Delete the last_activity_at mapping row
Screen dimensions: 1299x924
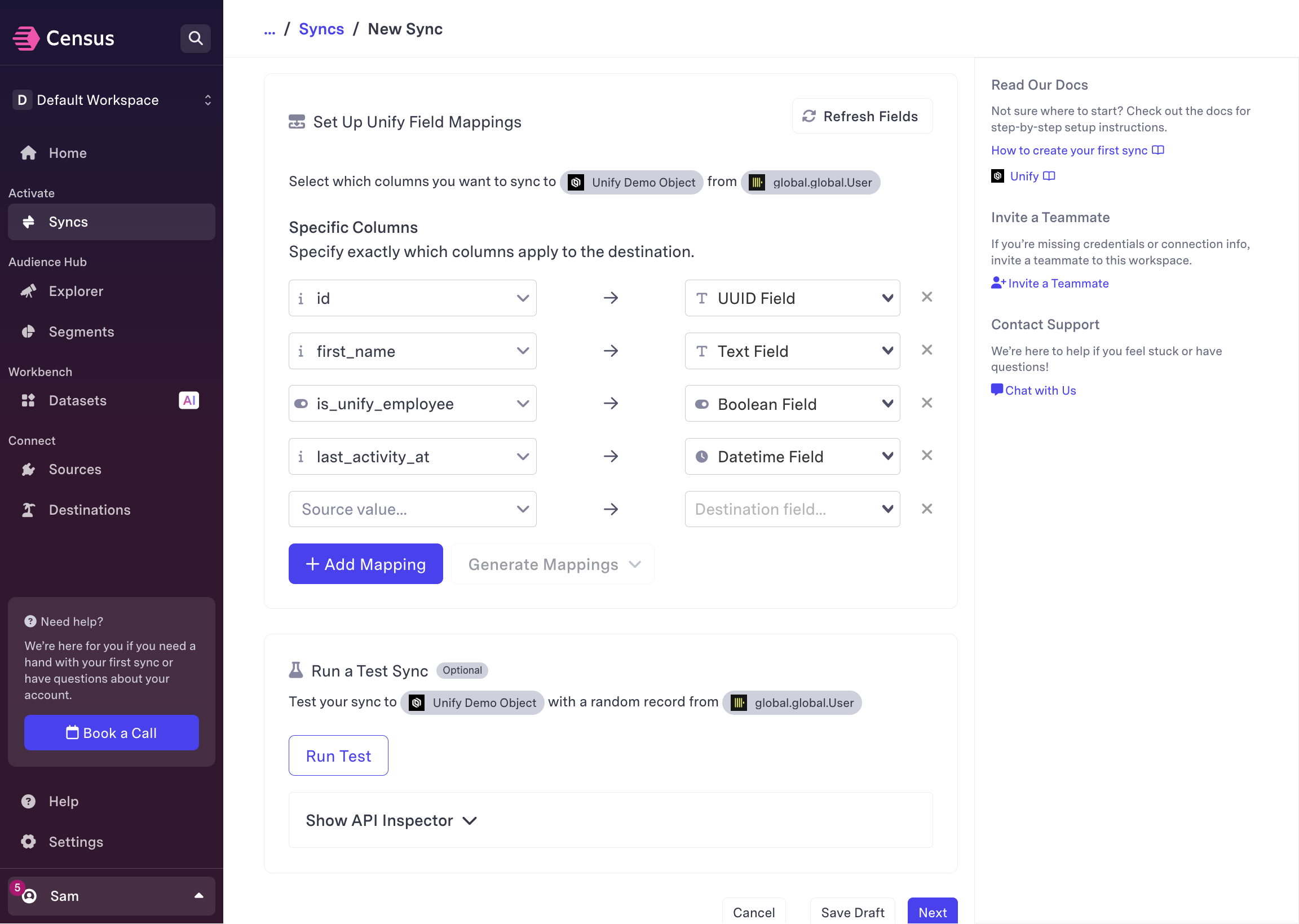pos(926,455)
